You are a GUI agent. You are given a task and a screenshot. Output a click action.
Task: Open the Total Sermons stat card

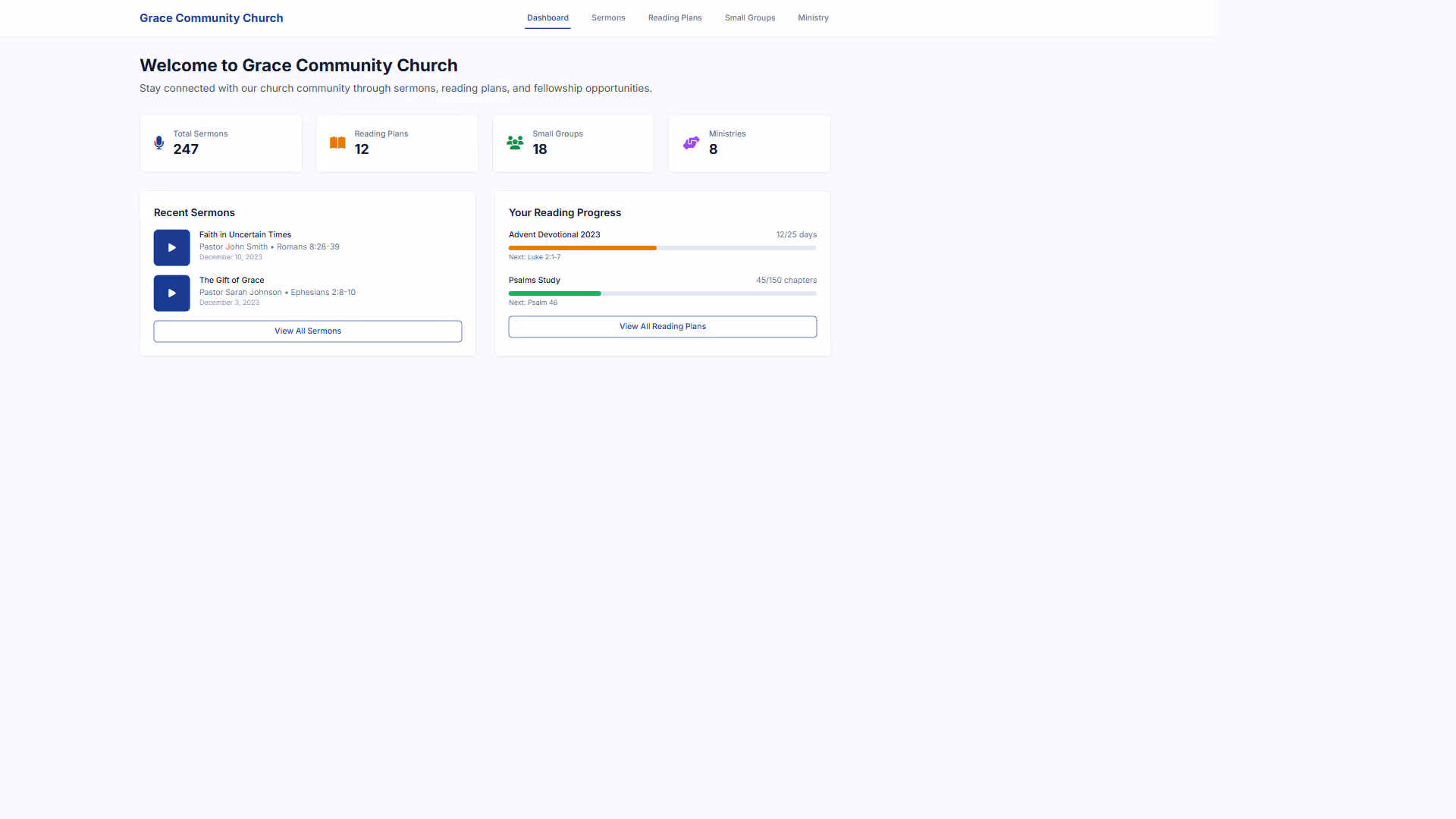(x=221, y=143)
